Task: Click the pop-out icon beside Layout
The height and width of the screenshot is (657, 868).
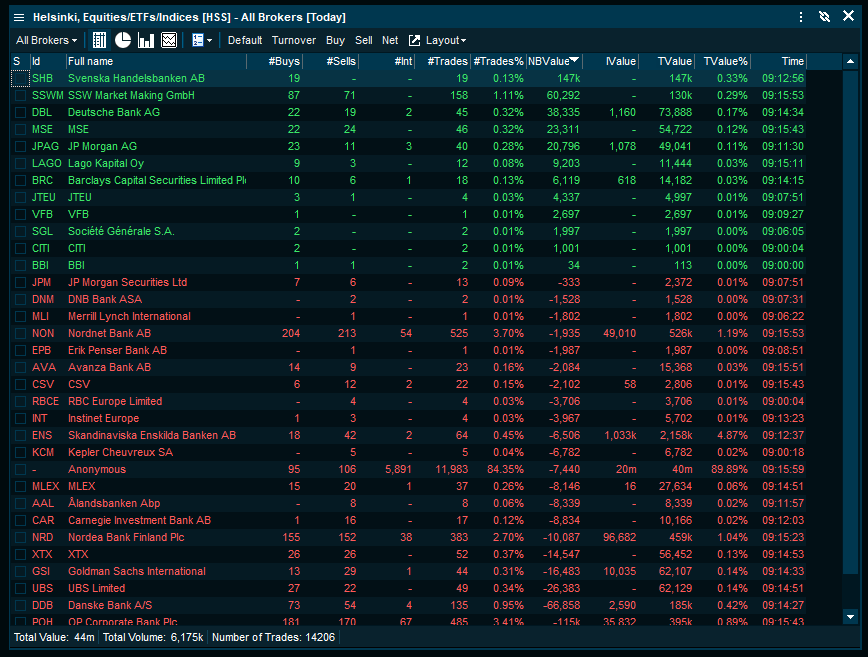Action: pos(414,40)
